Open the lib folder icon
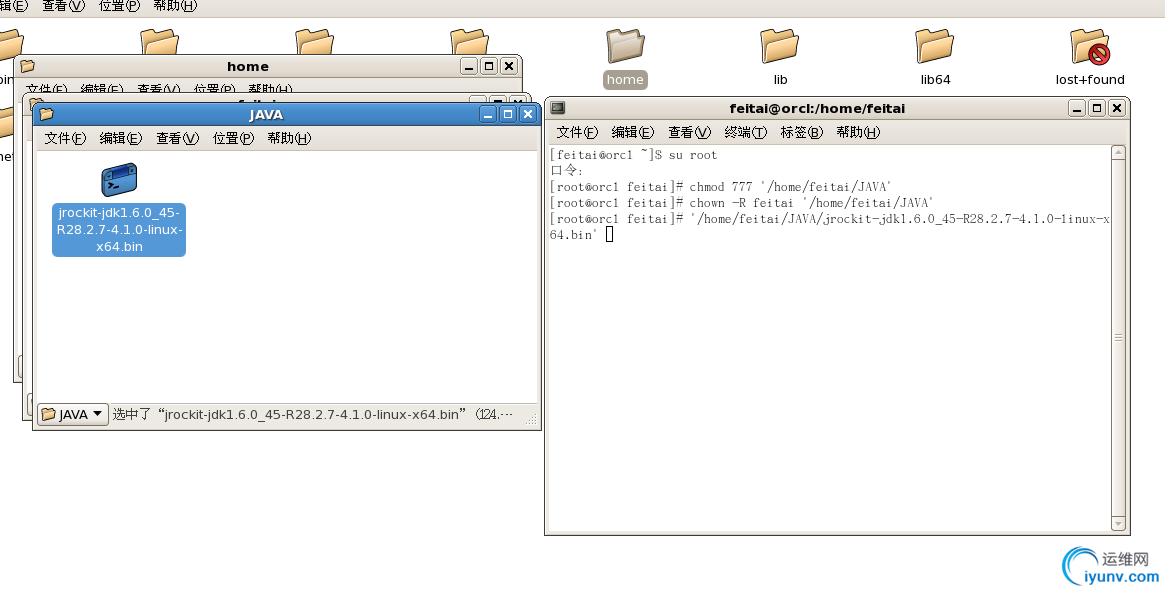Image resolution: width=1165 pixels, height=593 pixels. pos(779,46)
